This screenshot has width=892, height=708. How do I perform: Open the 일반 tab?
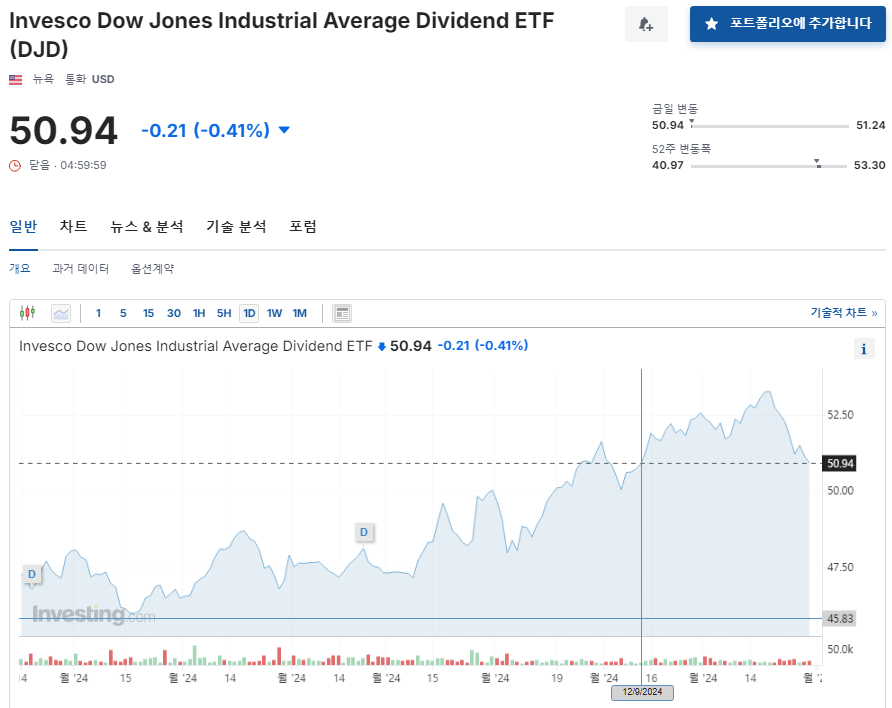pyautogui.click(x=23, y=227)
